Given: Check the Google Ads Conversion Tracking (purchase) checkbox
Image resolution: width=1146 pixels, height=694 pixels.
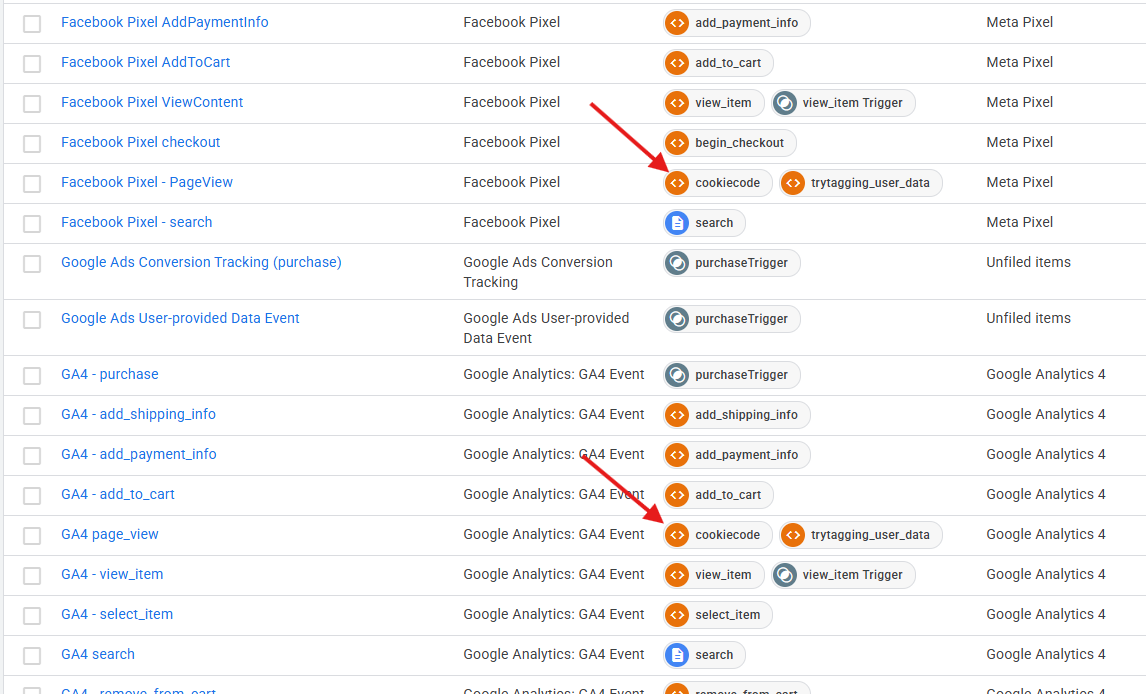Looking at the screenshot, I should 32,264.
